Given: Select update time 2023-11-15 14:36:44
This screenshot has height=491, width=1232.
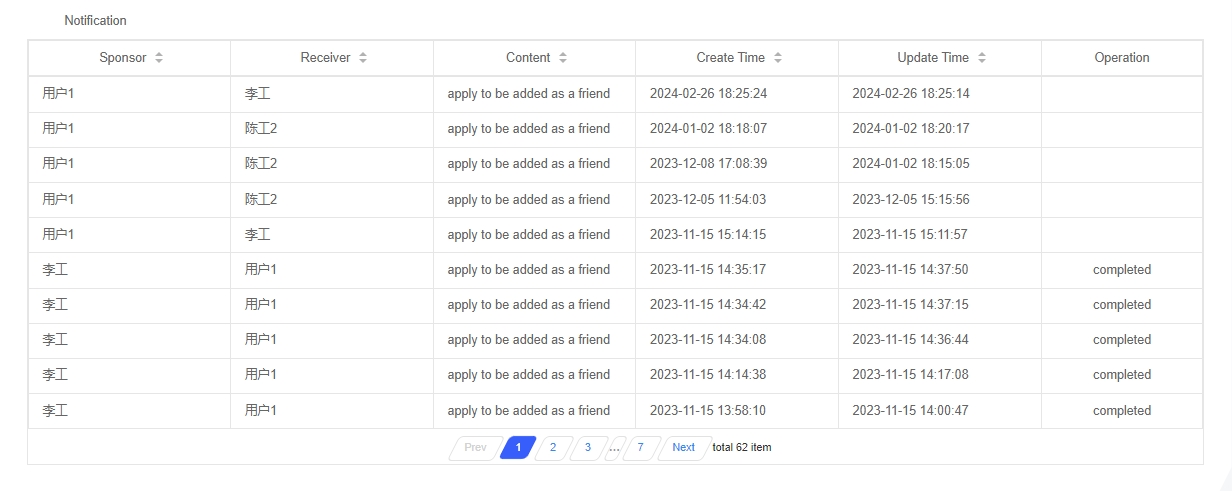Looking at the screenshot, I should 911,340.
